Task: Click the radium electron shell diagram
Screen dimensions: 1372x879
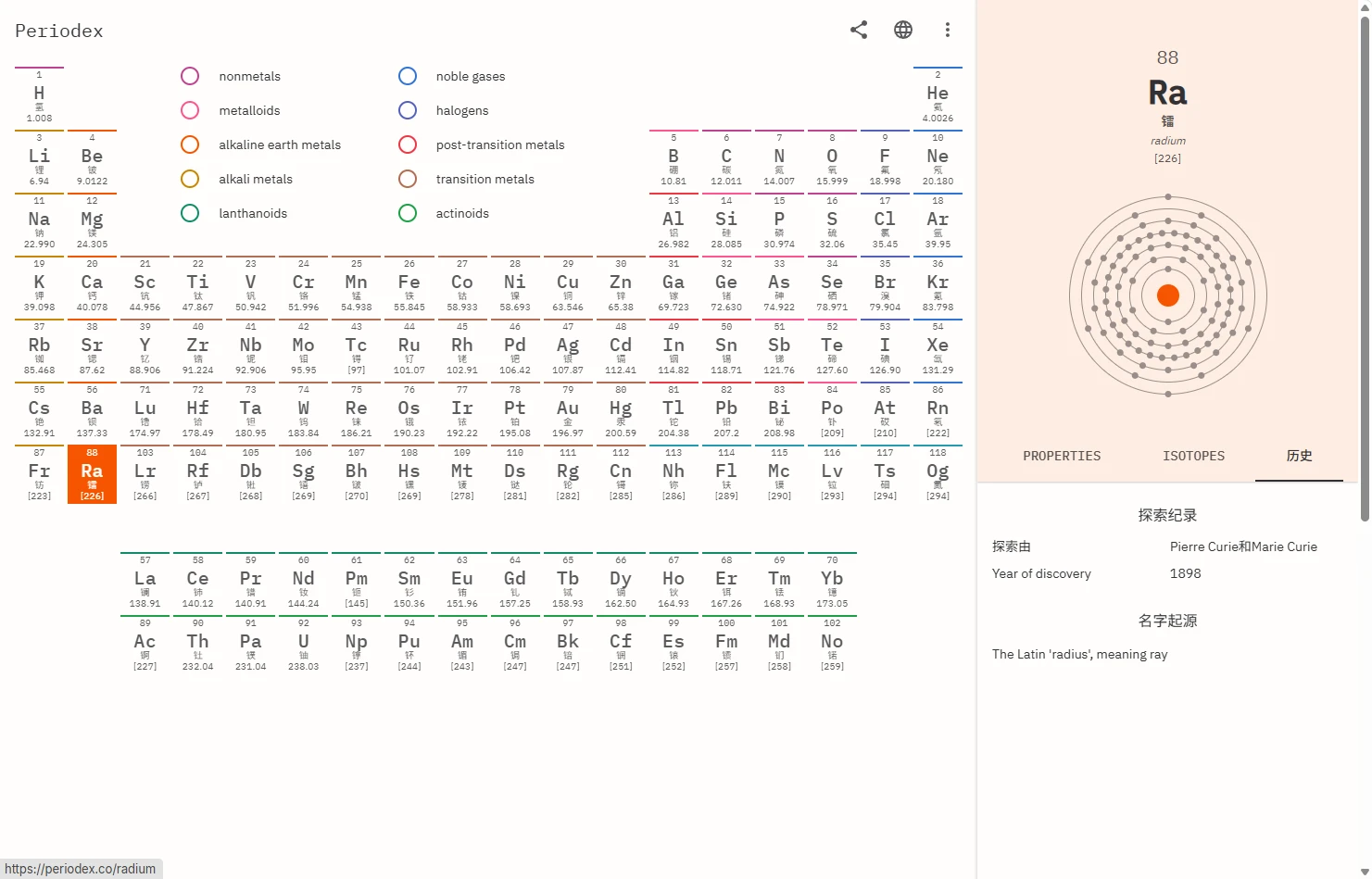Action: pos(1167,295)
